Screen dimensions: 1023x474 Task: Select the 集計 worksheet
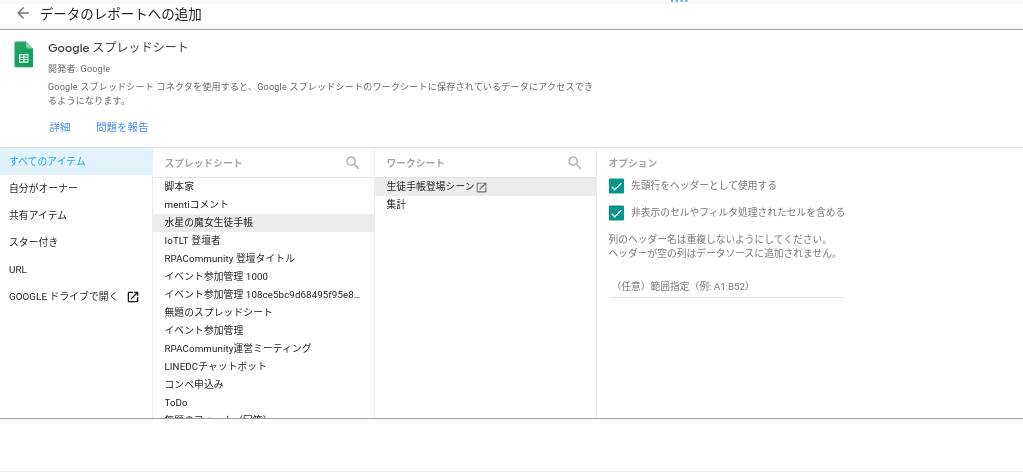click(x=485, y=204)
